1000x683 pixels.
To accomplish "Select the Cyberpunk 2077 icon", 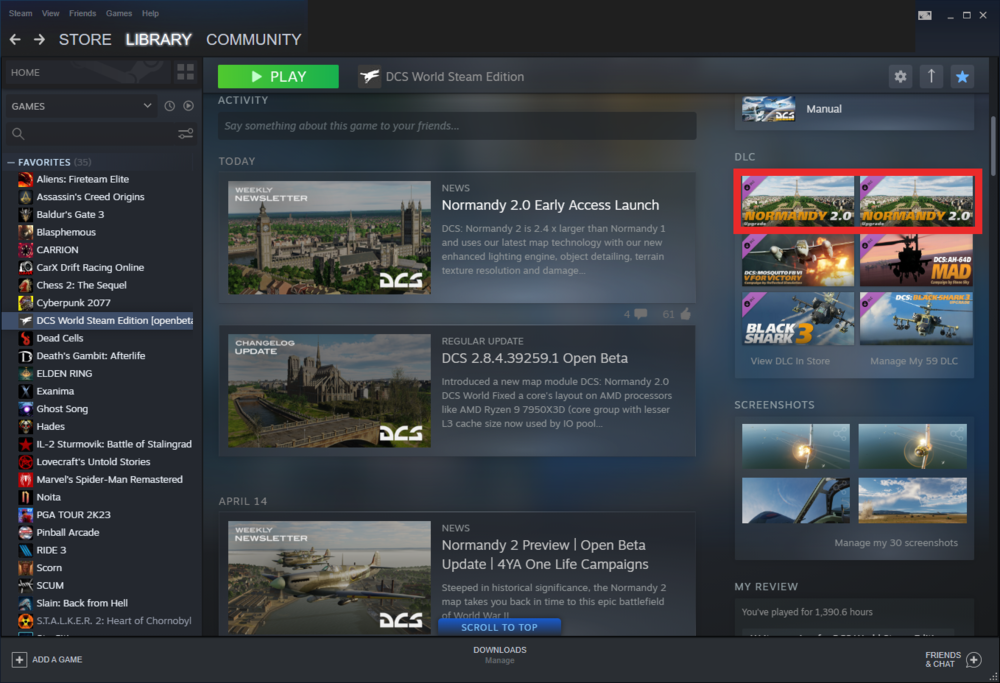I will [x=26, y=302].
